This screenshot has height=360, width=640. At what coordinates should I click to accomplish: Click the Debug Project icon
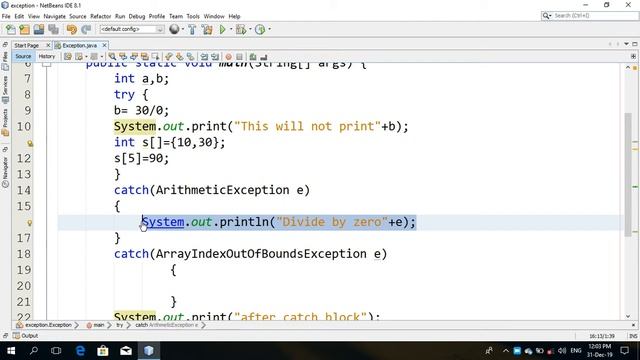pyautogui.click(x=241, y=29)
